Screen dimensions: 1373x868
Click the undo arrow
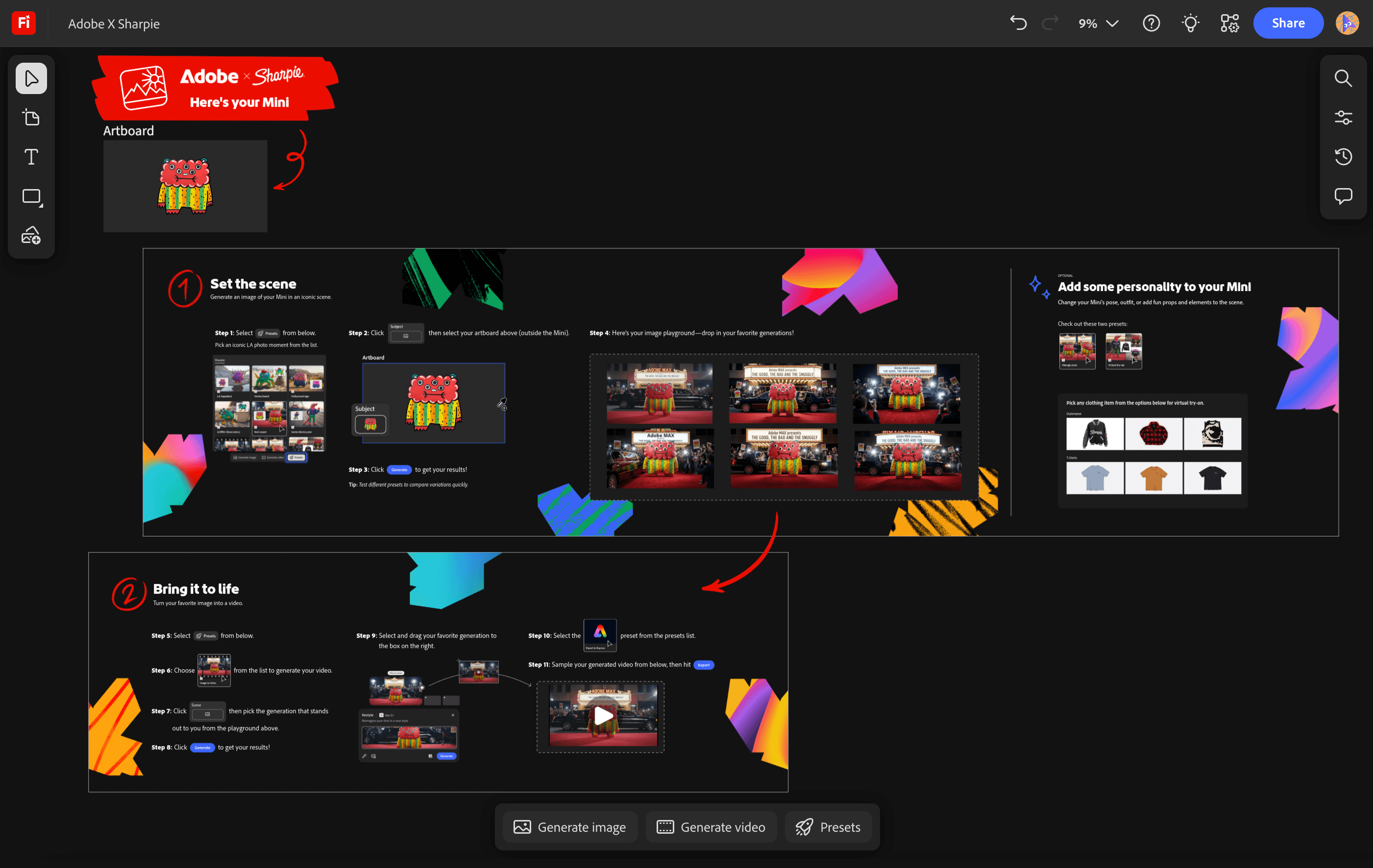[1018, 24]
